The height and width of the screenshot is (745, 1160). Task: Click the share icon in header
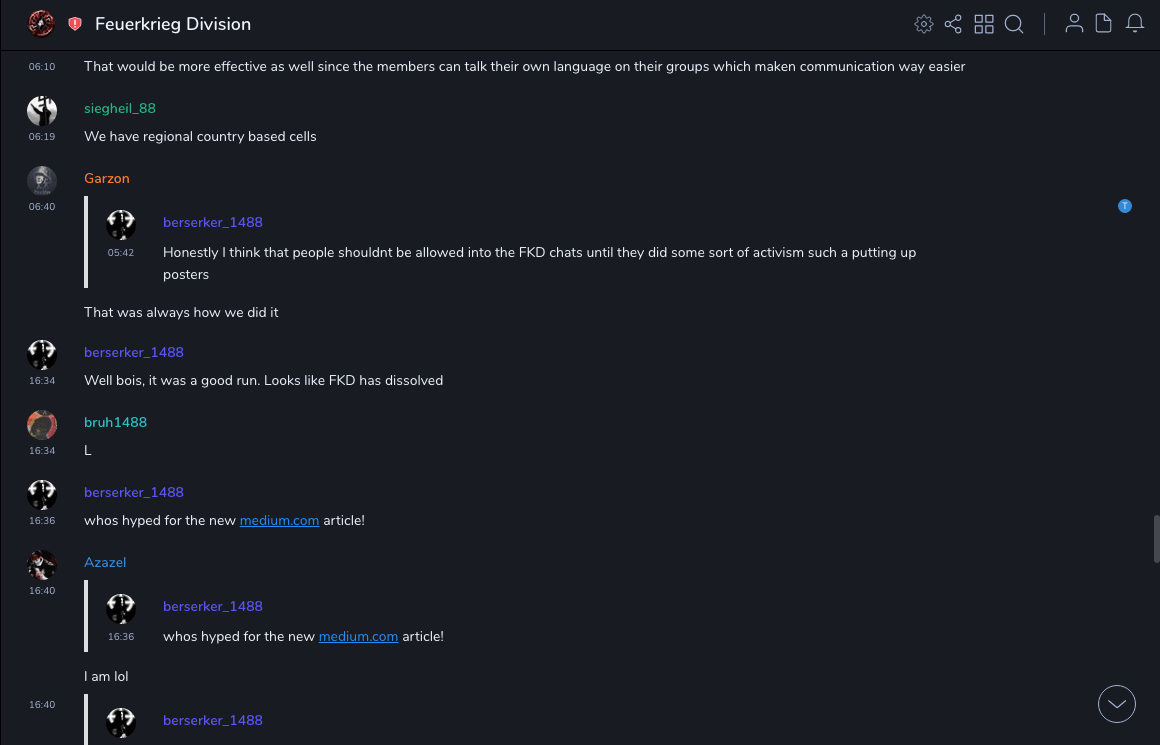pyautogui.click(x=953, y=24)
